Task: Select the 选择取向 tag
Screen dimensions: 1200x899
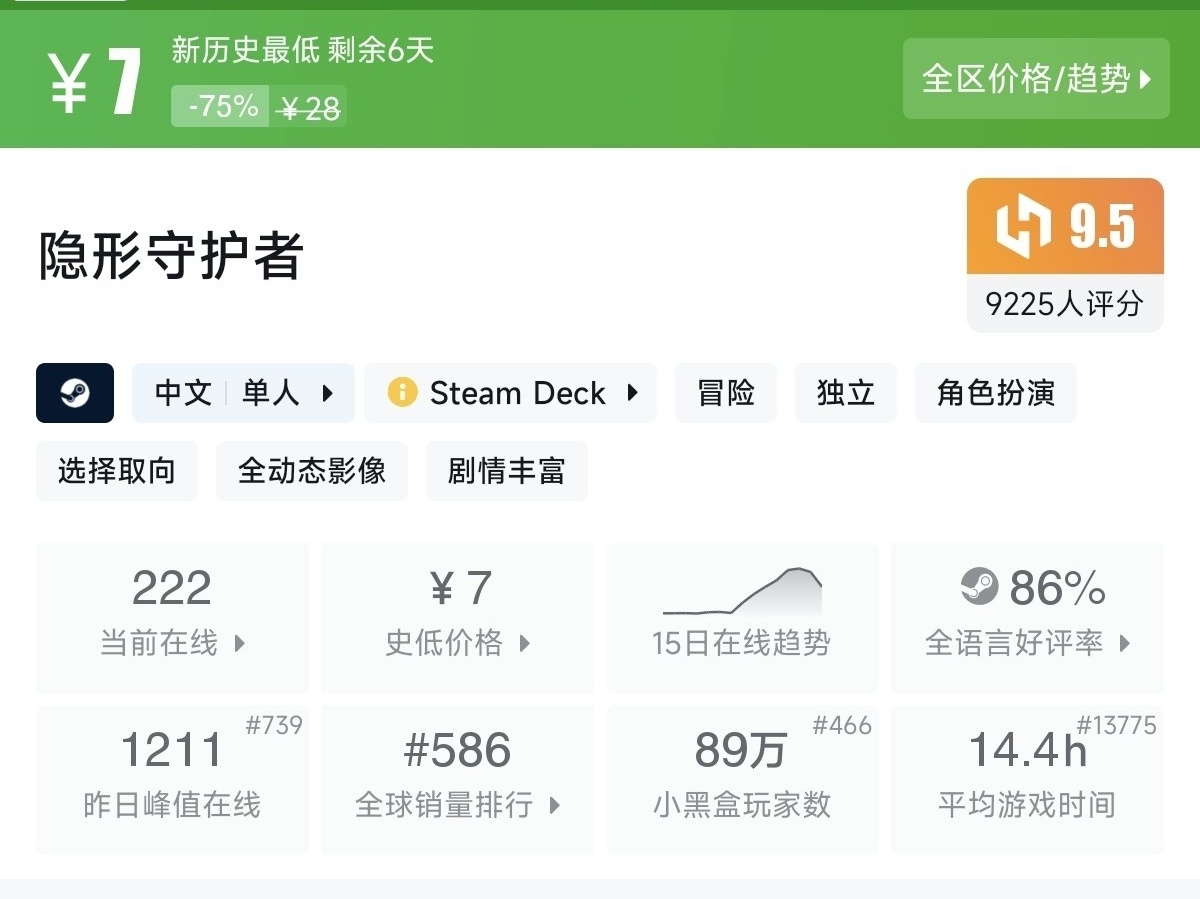Action: [x=117, y=471]
